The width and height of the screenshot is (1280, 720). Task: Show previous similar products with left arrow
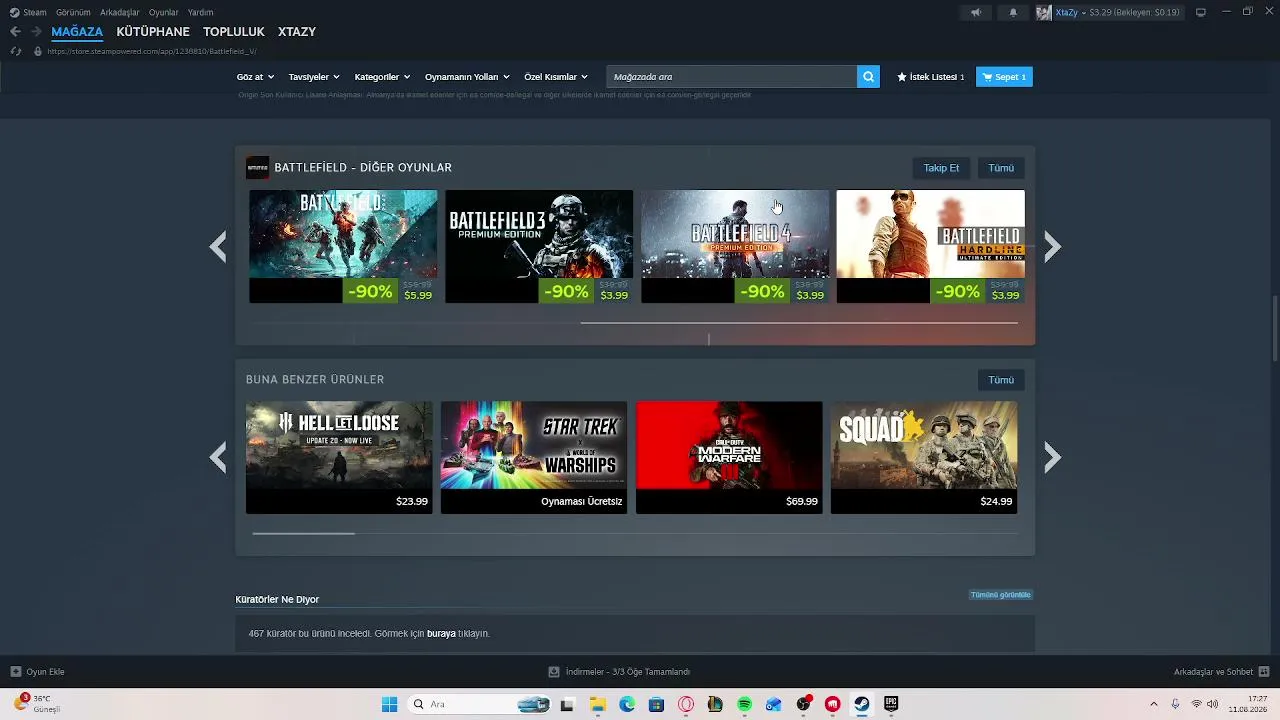(218, 457)
